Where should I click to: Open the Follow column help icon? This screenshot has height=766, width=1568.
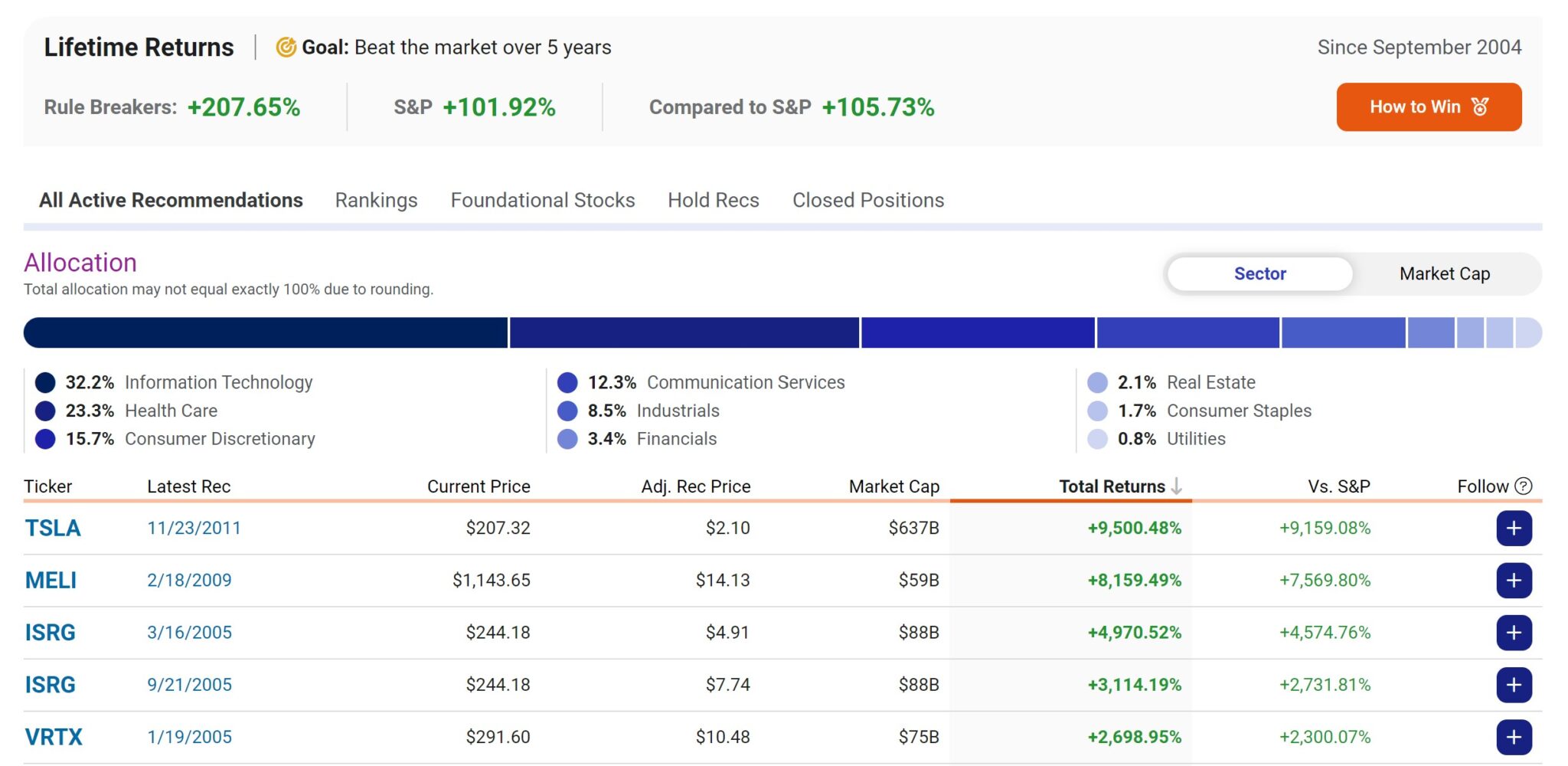click(x=1524, y=486)
